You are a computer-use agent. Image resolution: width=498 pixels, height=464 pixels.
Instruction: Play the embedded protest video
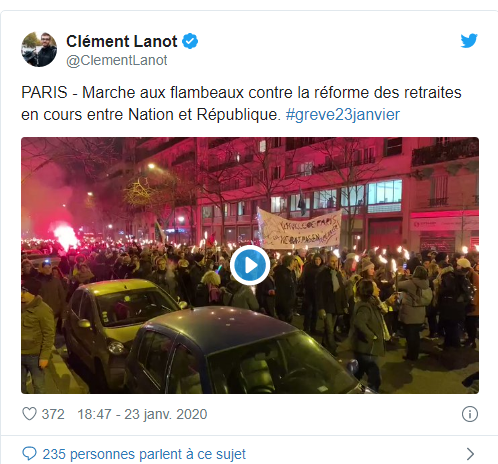point(250,265)
